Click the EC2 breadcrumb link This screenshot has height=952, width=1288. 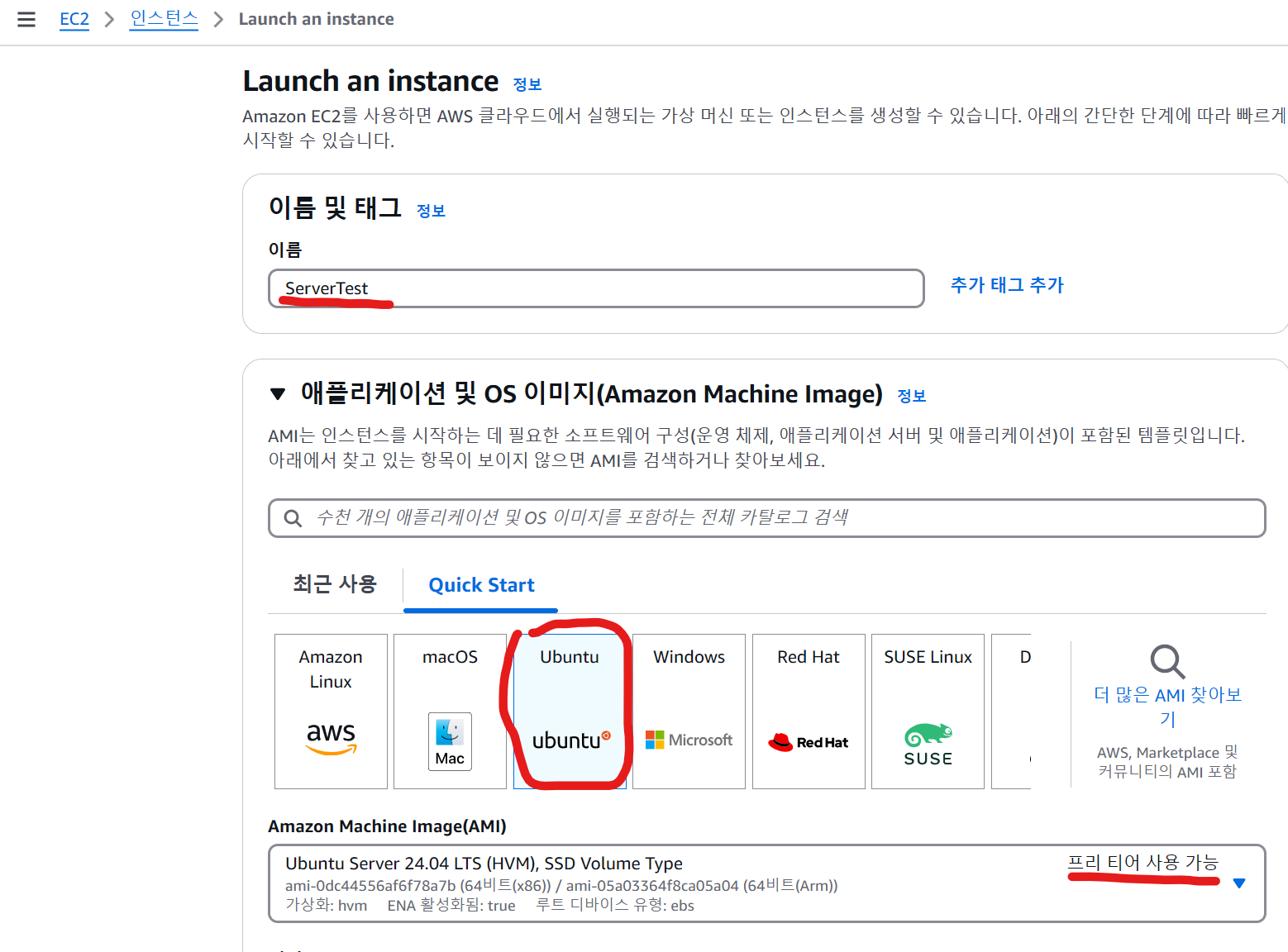point(74,19)
